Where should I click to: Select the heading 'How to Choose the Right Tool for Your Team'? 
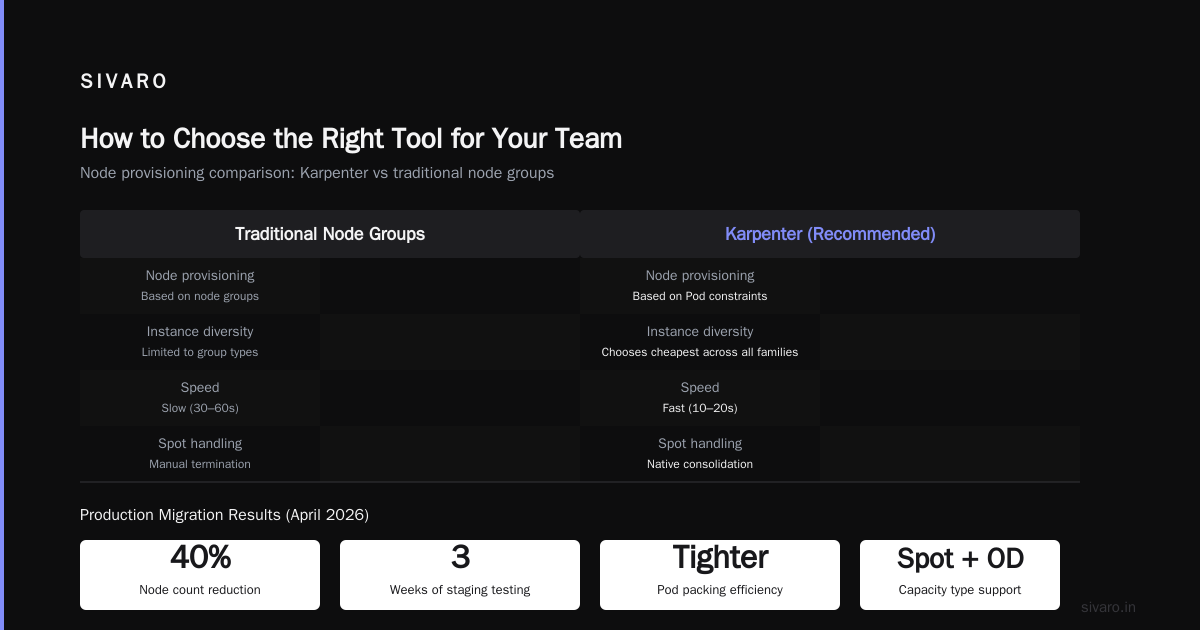pyautogui.click(x=351, y=138)
